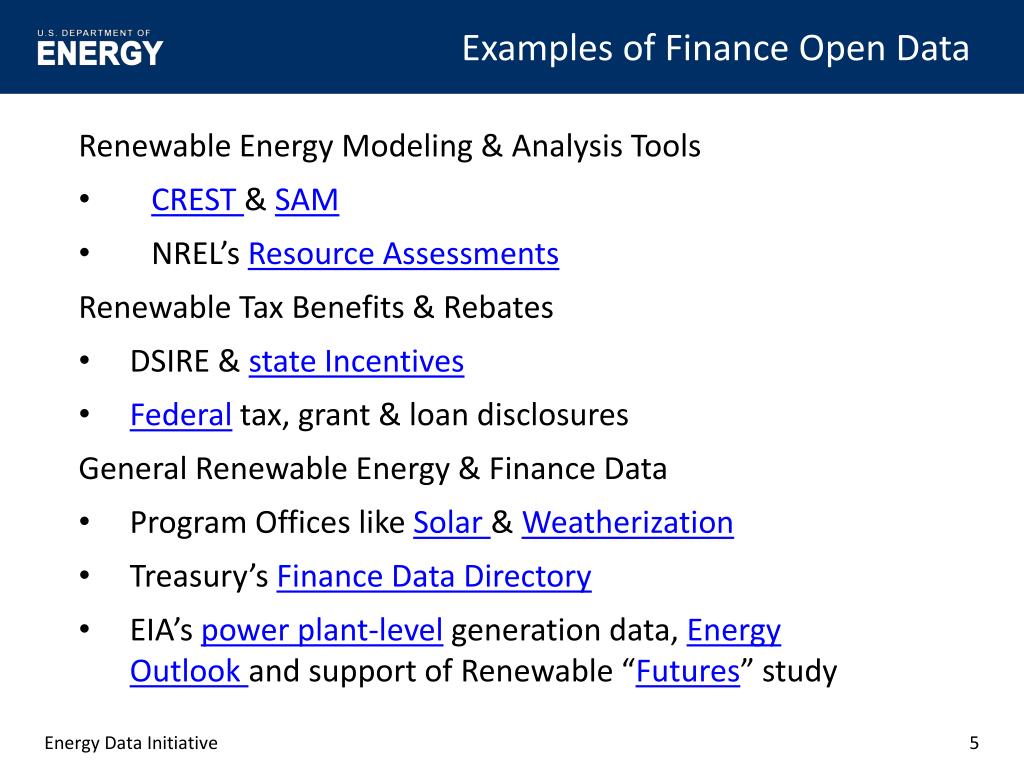This screenshot has width=1024, height=768.
Task: Open the Futures study link
Action: [688, 671]
